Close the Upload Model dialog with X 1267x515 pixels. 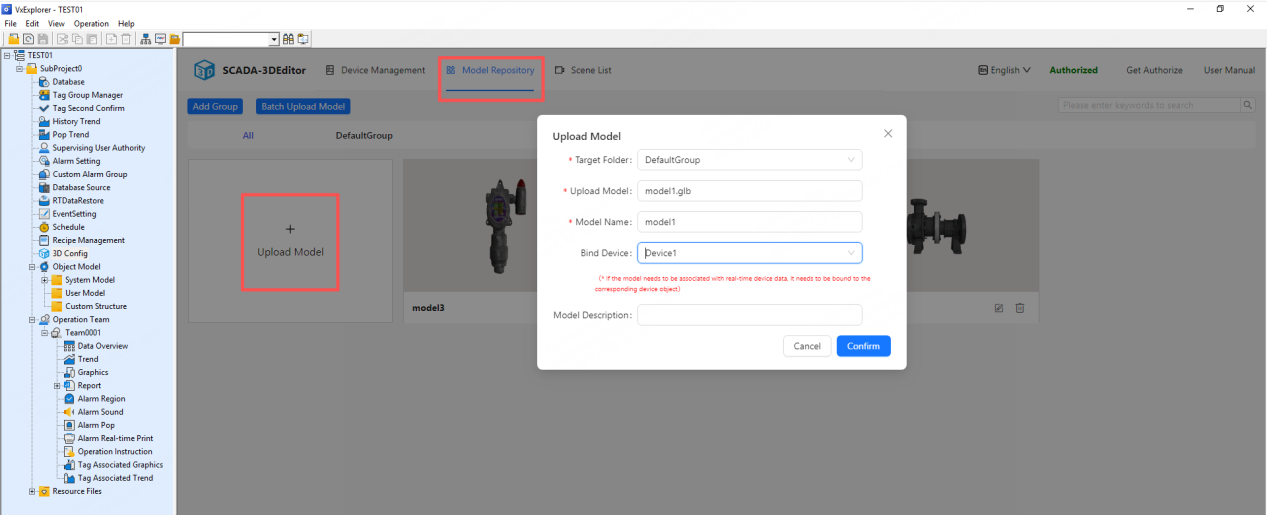pyautogui.click(x=888, y=133)
